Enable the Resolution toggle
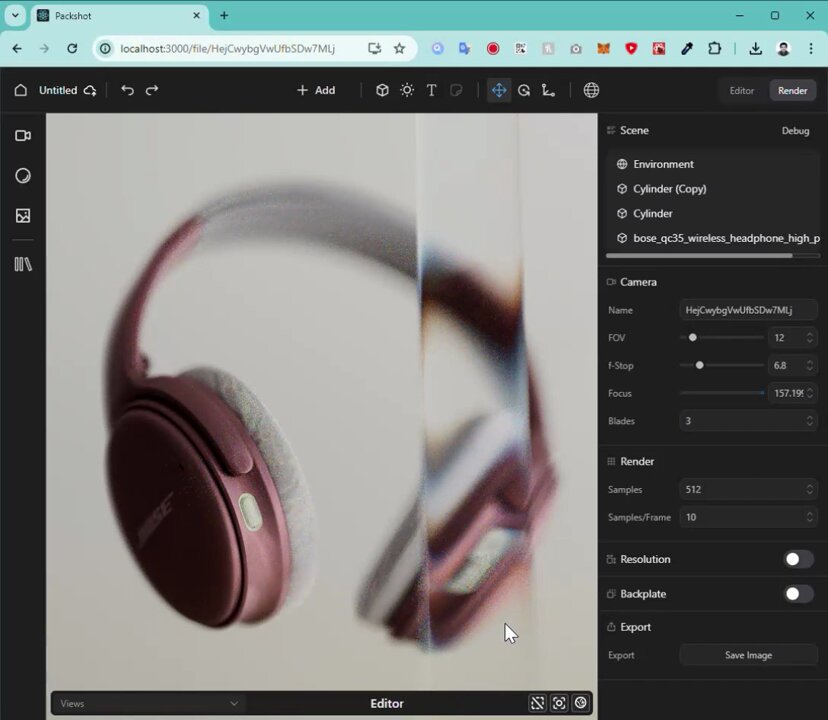This screenshot has height=720, width=828. pos(797,559)
